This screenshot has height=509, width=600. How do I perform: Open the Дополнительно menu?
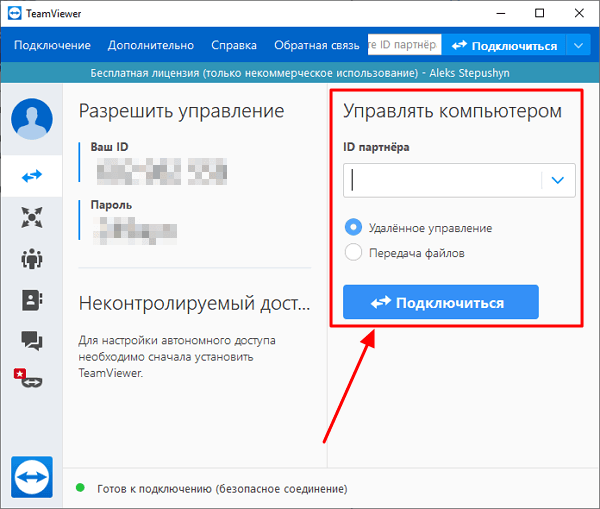click(151, 46)
